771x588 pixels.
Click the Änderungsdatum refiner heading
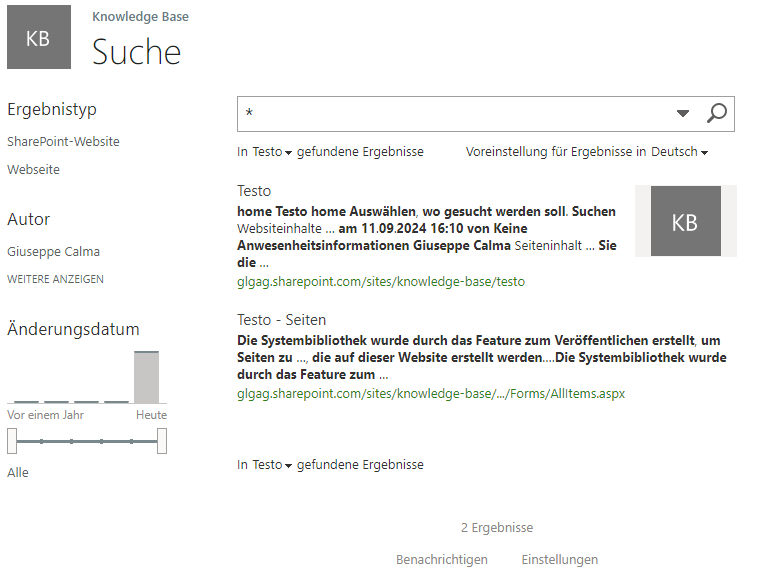point(73,329)
